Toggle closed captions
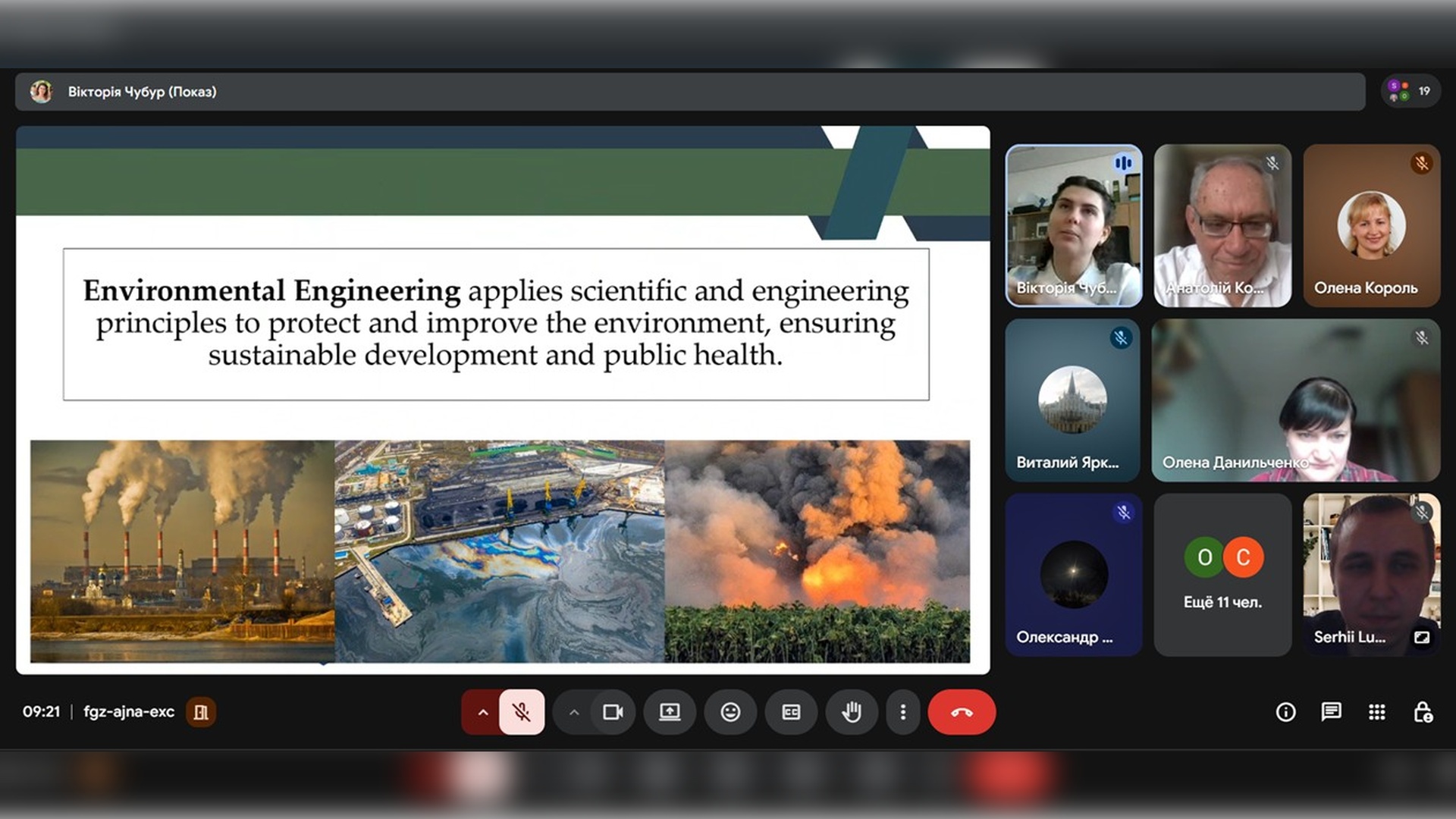The height and width of the screenshot is (819, 1456). [x=791, y=712]
